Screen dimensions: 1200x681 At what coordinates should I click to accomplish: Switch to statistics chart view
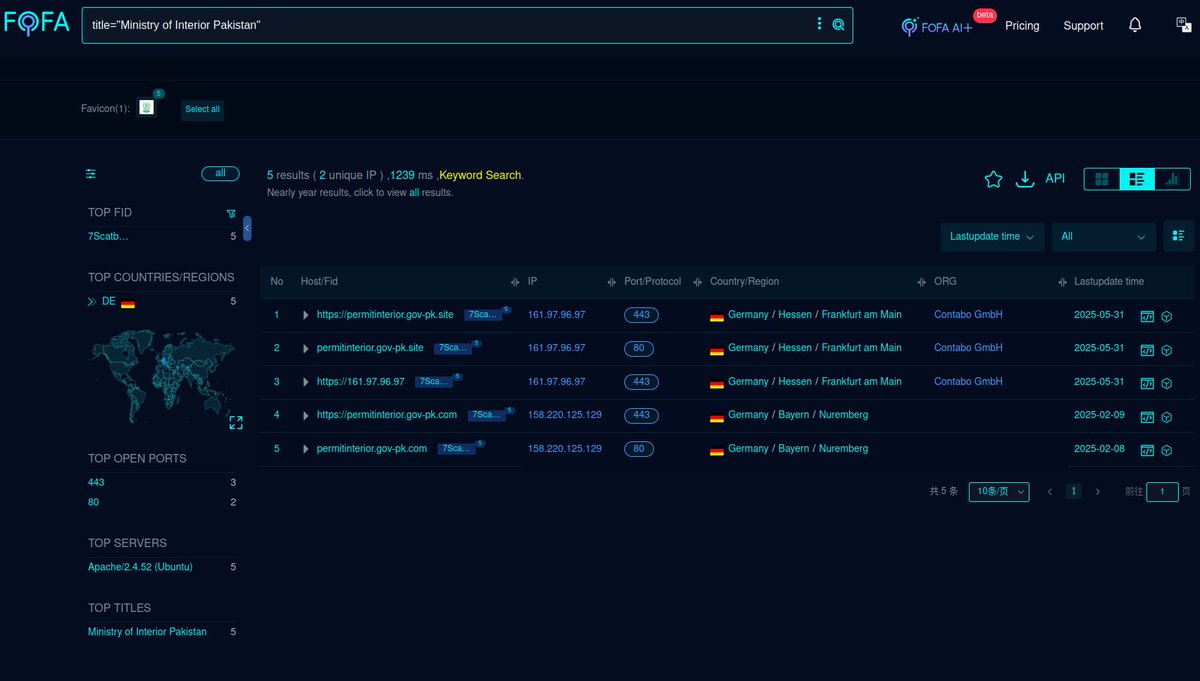[1172, 179]
